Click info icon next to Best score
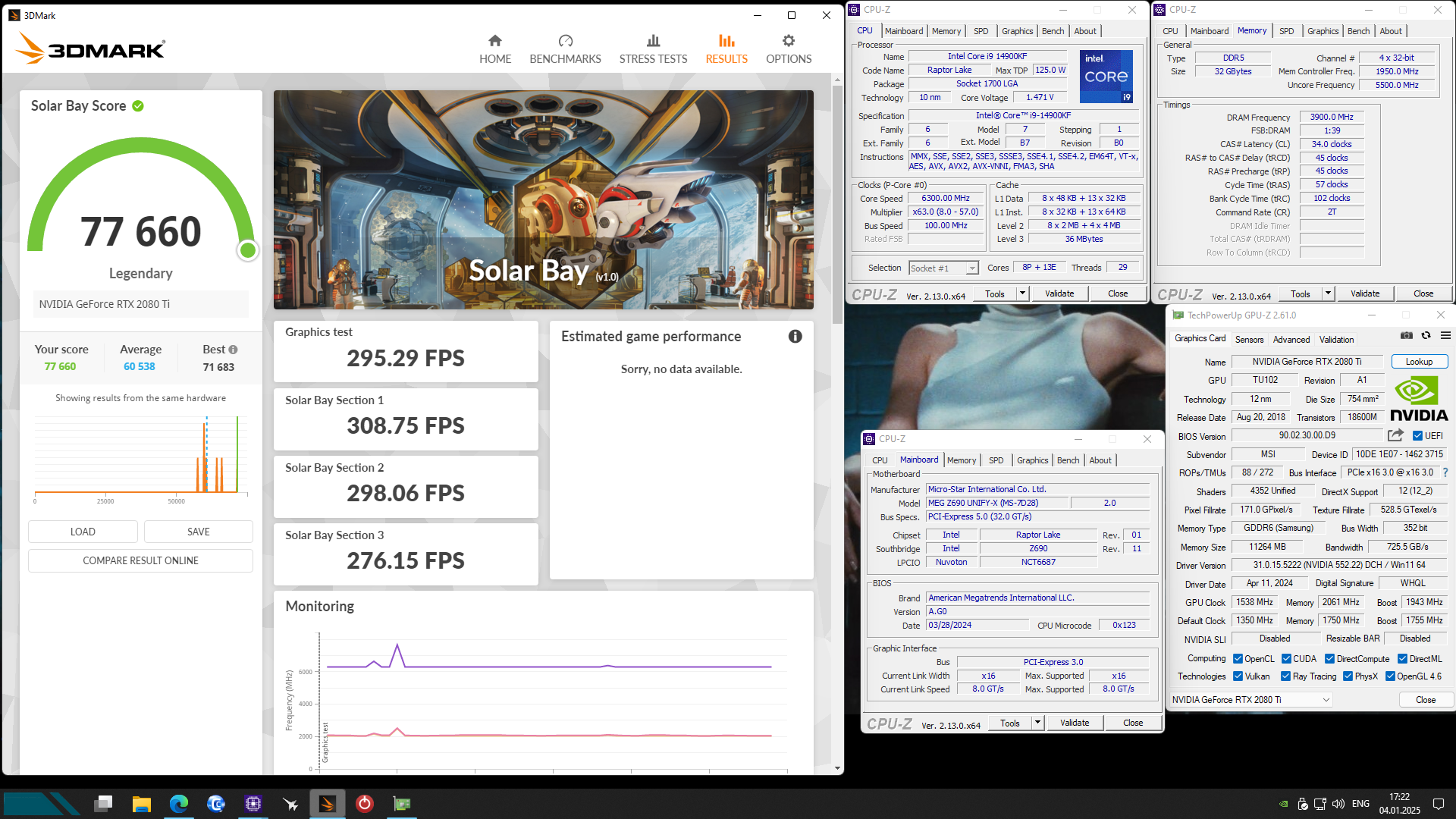1456x819 pixels. (233, 350)
